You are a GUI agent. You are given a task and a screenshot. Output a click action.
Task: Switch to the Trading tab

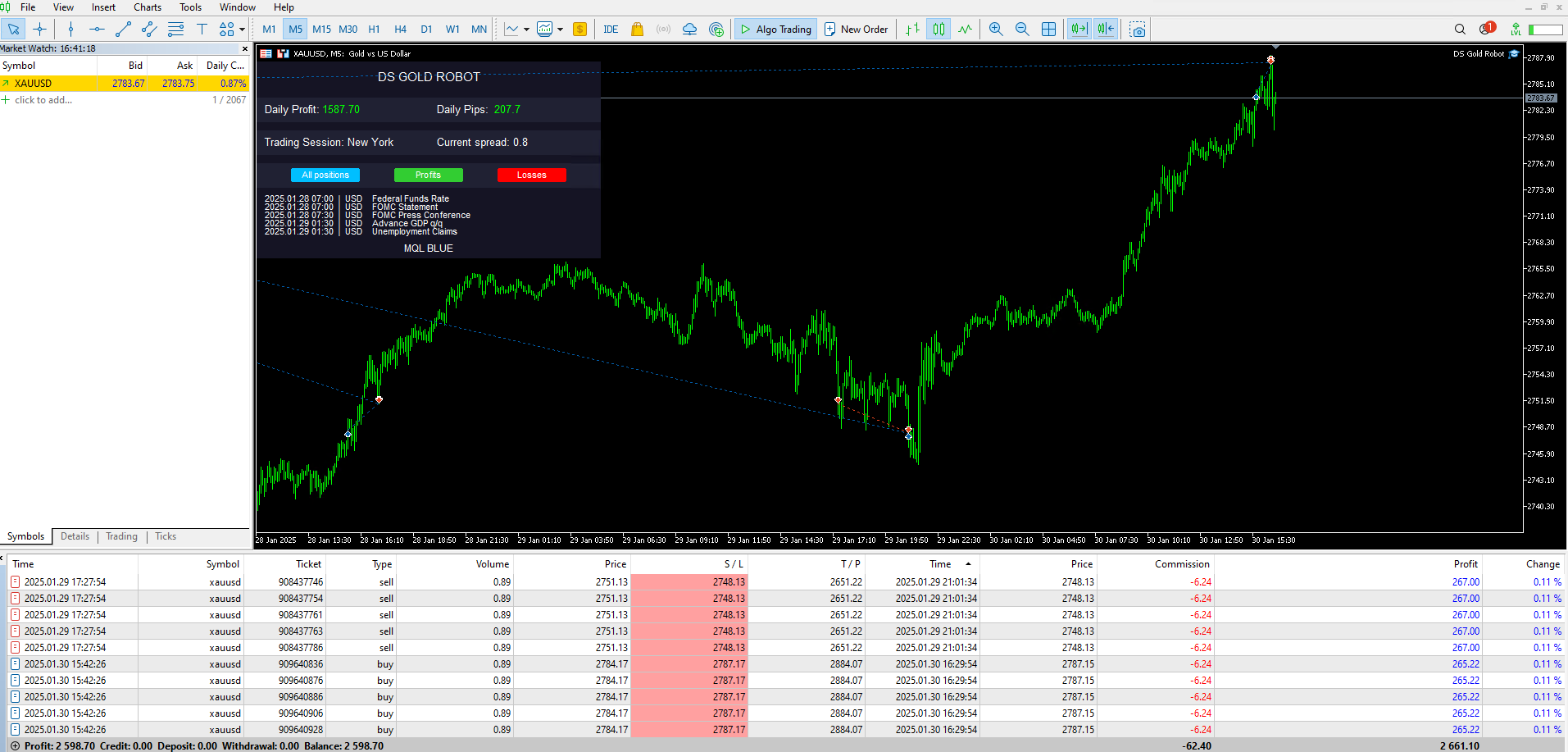point(120,536)
